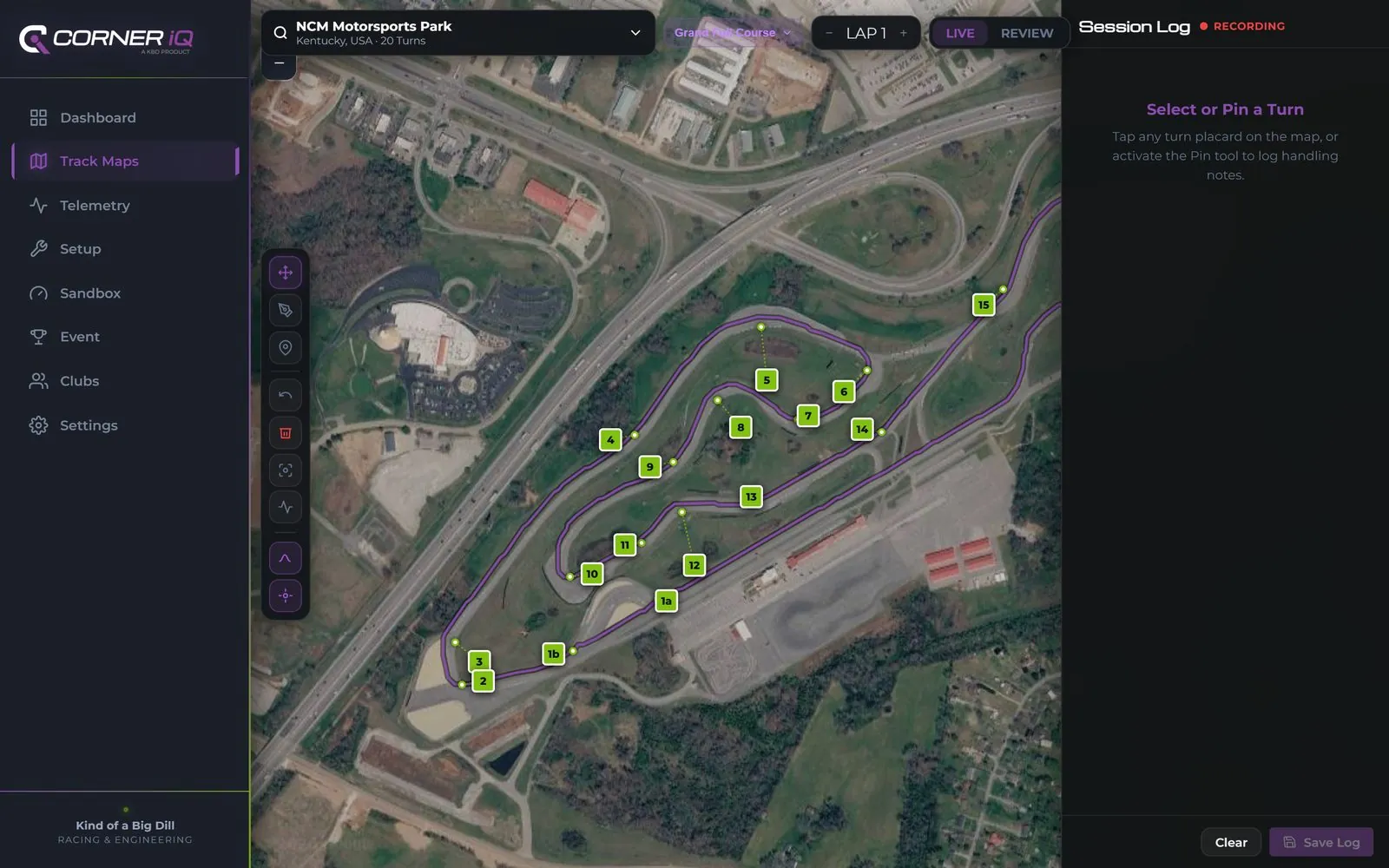
Task: Click the pulse waveform toolbar icon
Action: 286,507
